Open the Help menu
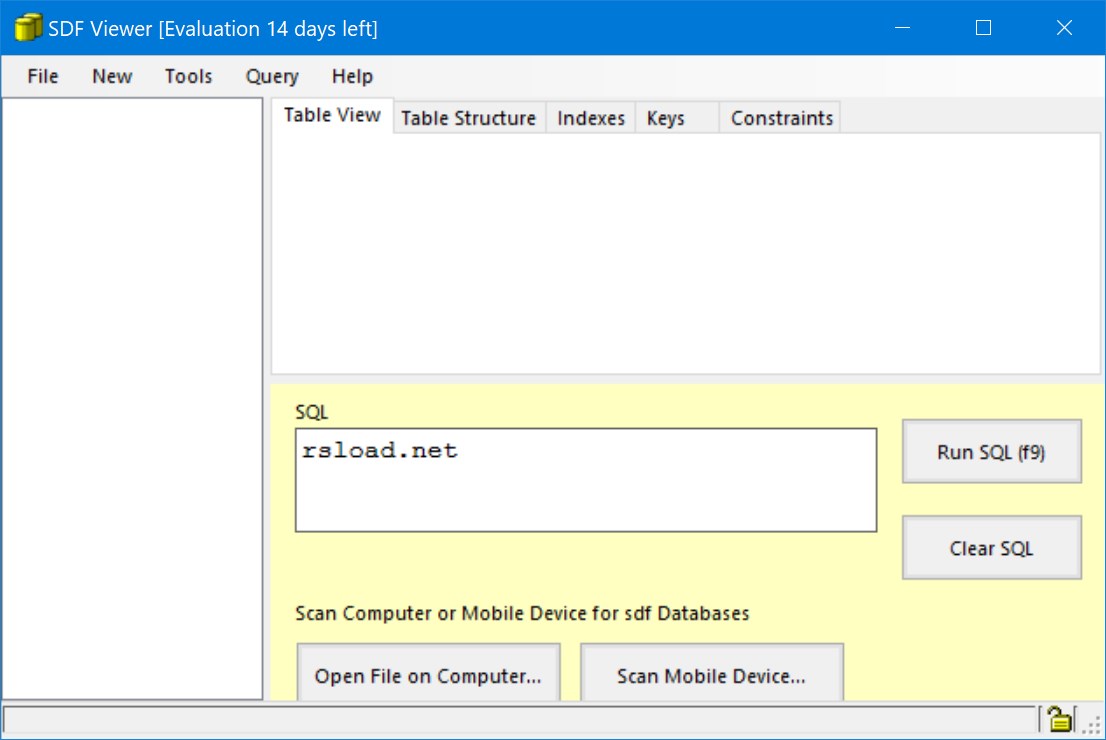The image size is (1106, 740). coord(352,76)
